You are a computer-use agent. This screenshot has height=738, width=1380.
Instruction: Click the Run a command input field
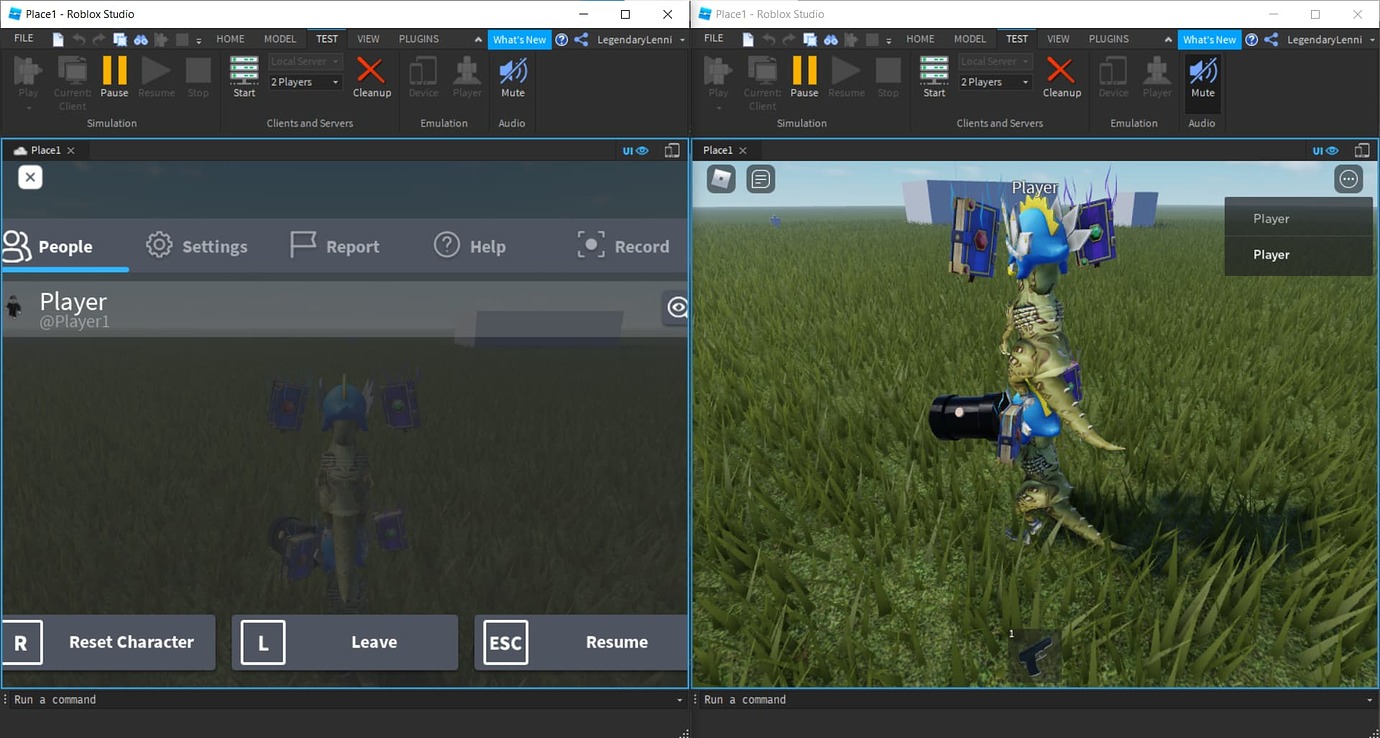pos(200,699)
